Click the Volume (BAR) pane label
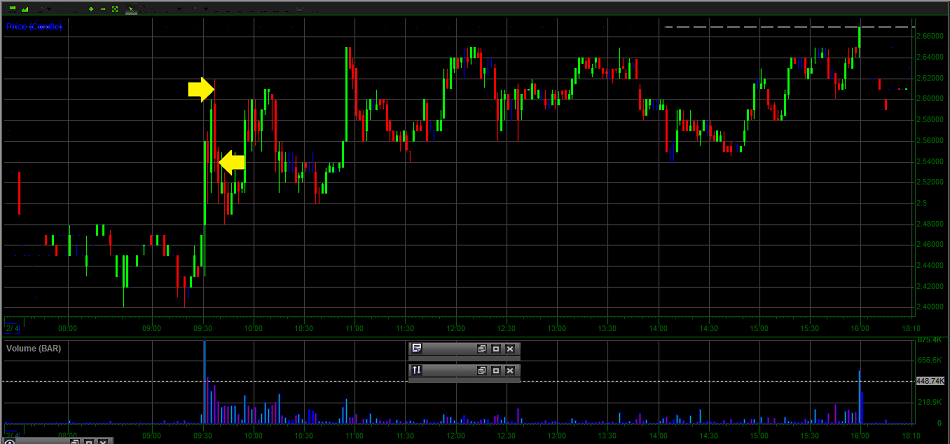Viewport: 950px width, 444px height. 33,348
